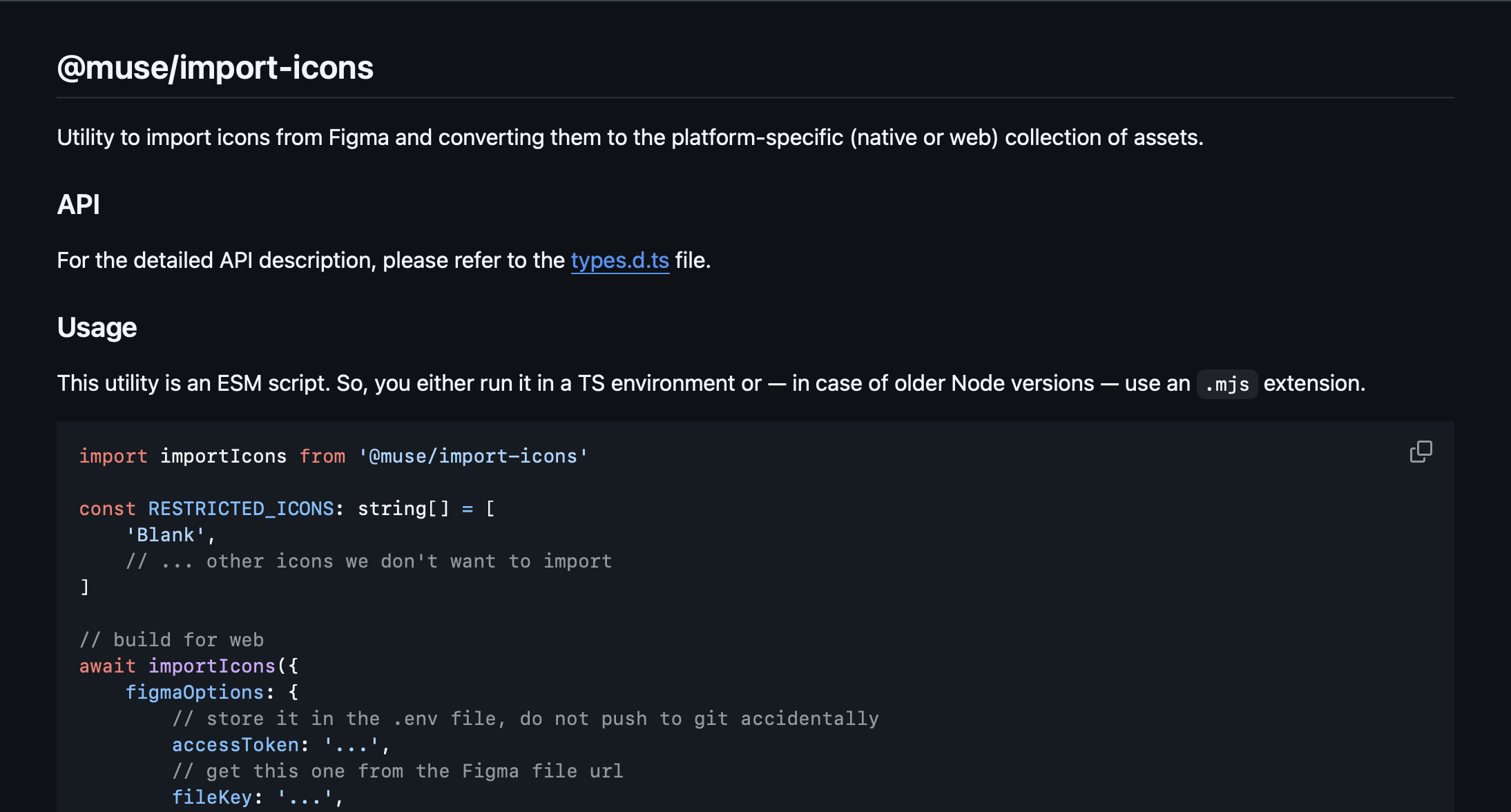This screenshot has width=1511, height=812.
Task: Click the string[] type annotation in code
Action: pyautogui.click(x=403, y=509)
